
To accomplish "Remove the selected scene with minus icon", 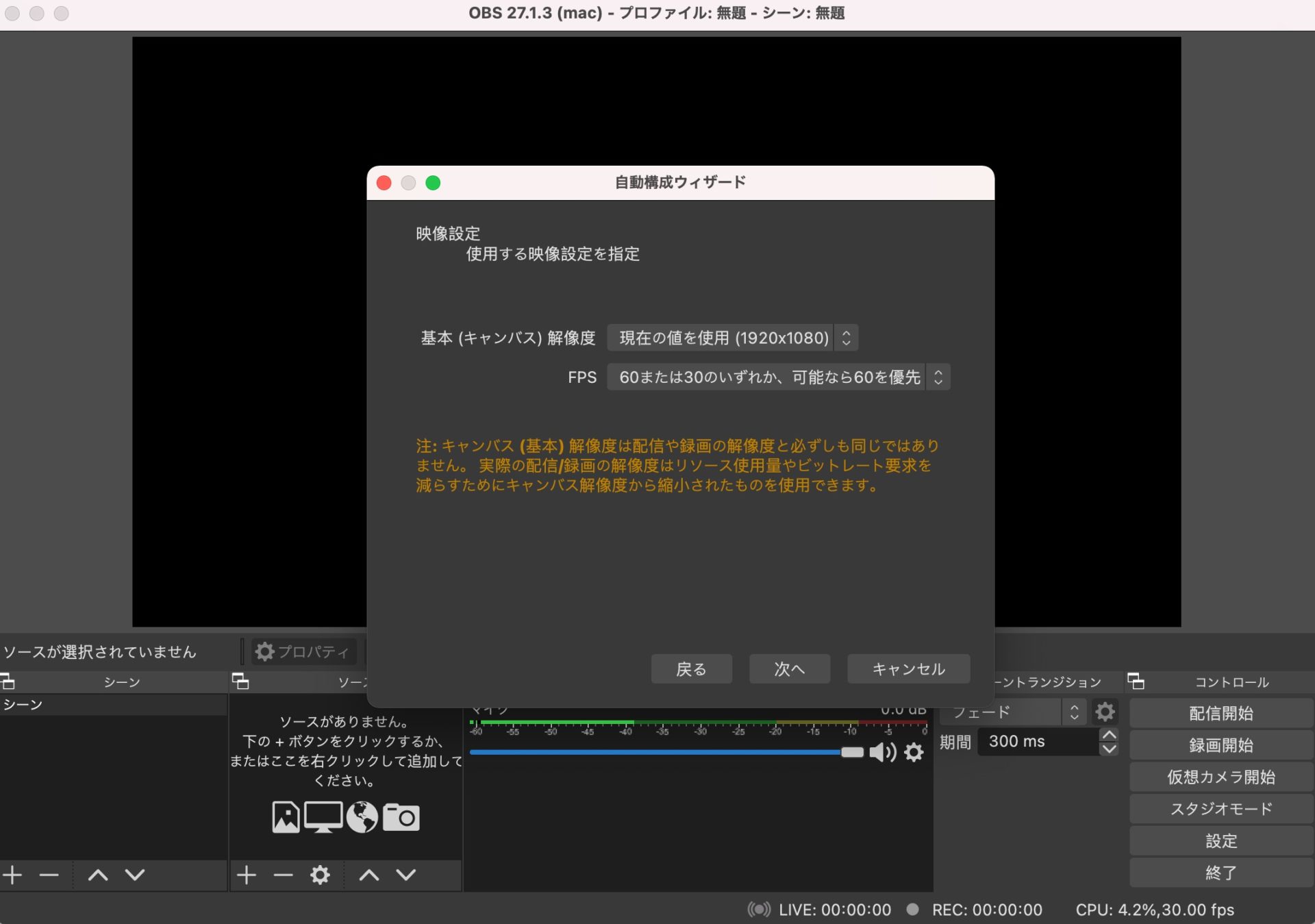I will point(49,875).
